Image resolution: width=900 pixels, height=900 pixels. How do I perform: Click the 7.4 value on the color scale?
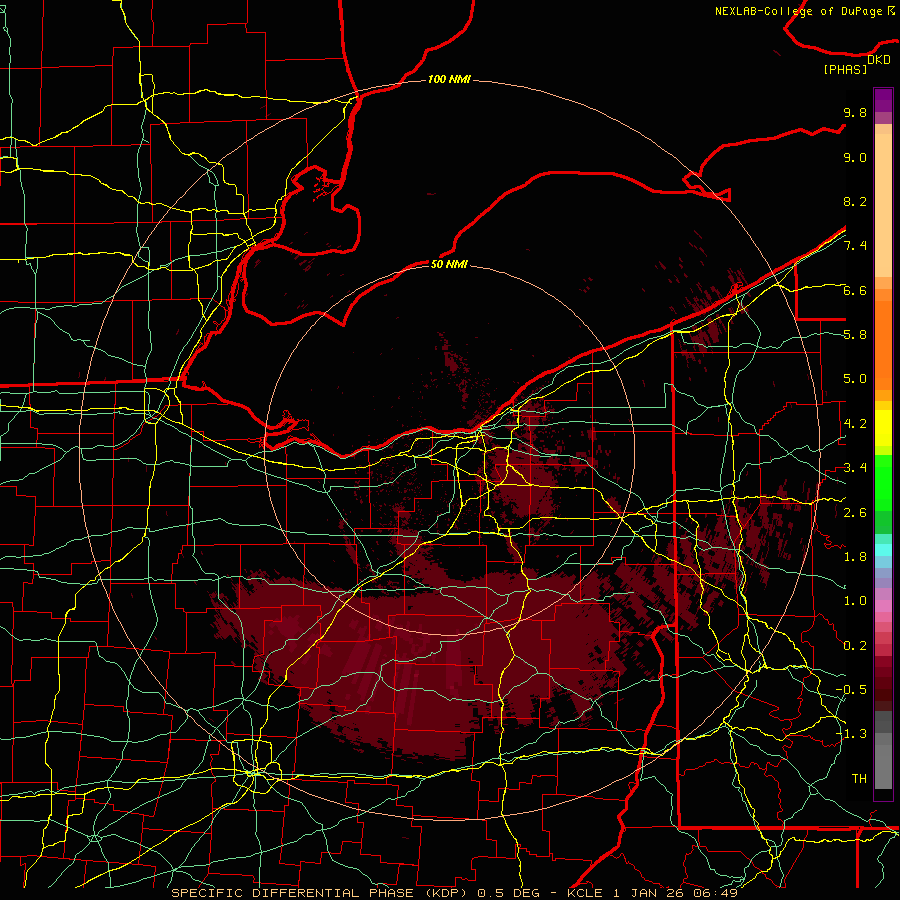pos(855,246)
